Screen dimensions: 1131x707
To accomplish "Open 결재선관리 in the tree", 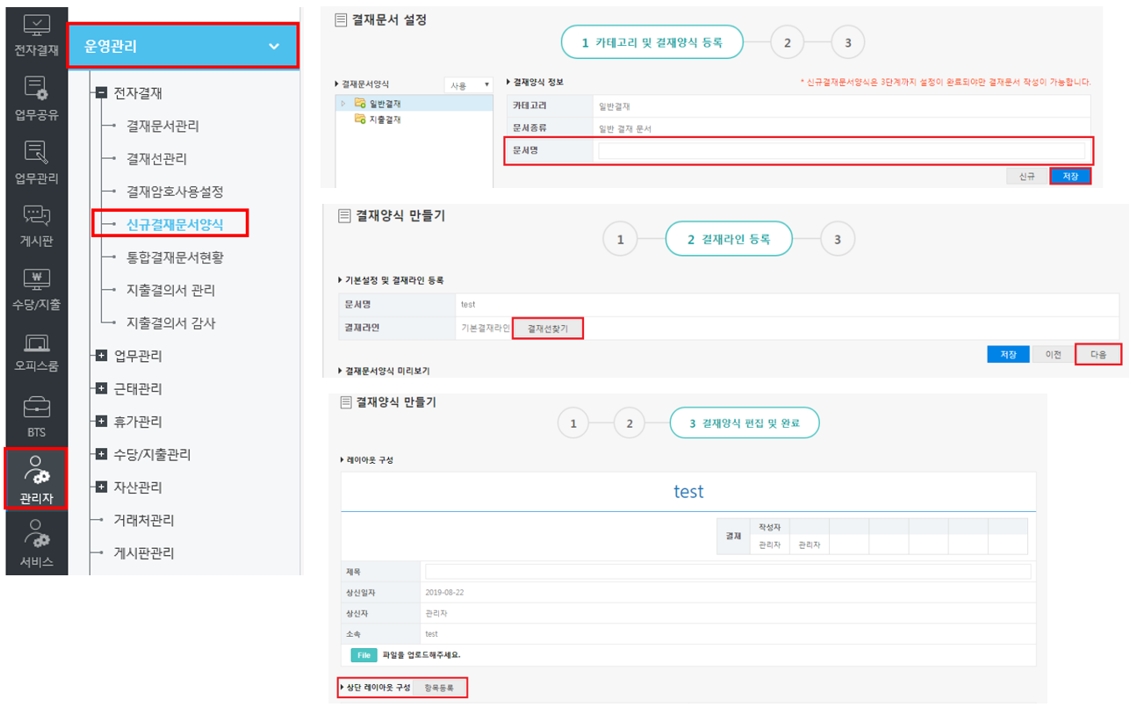I will [157, 158].
